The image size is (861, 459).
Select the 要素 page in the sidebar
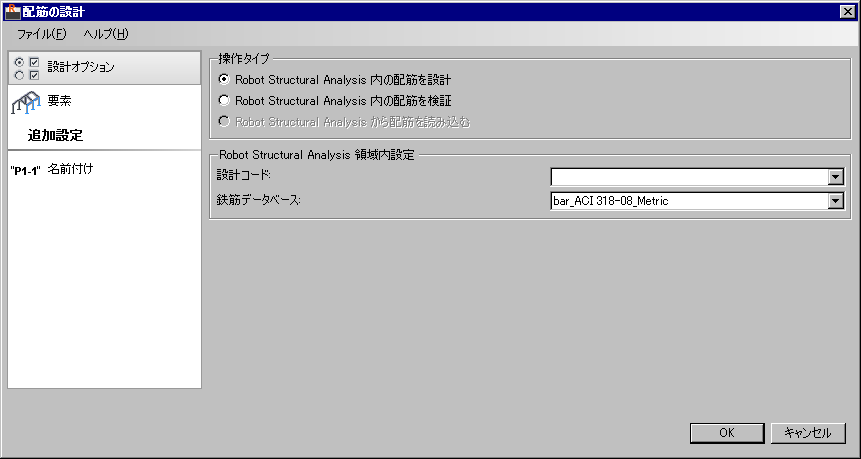[x=104, y=102]
